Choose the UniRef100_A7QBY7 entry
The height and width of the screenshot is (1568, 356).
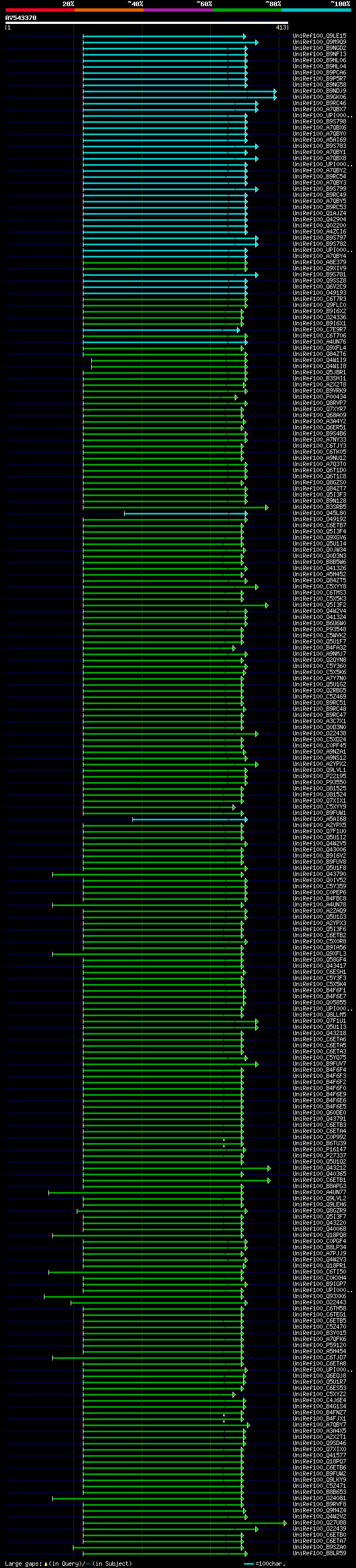pyautogui.click(x=319, y=1425)
